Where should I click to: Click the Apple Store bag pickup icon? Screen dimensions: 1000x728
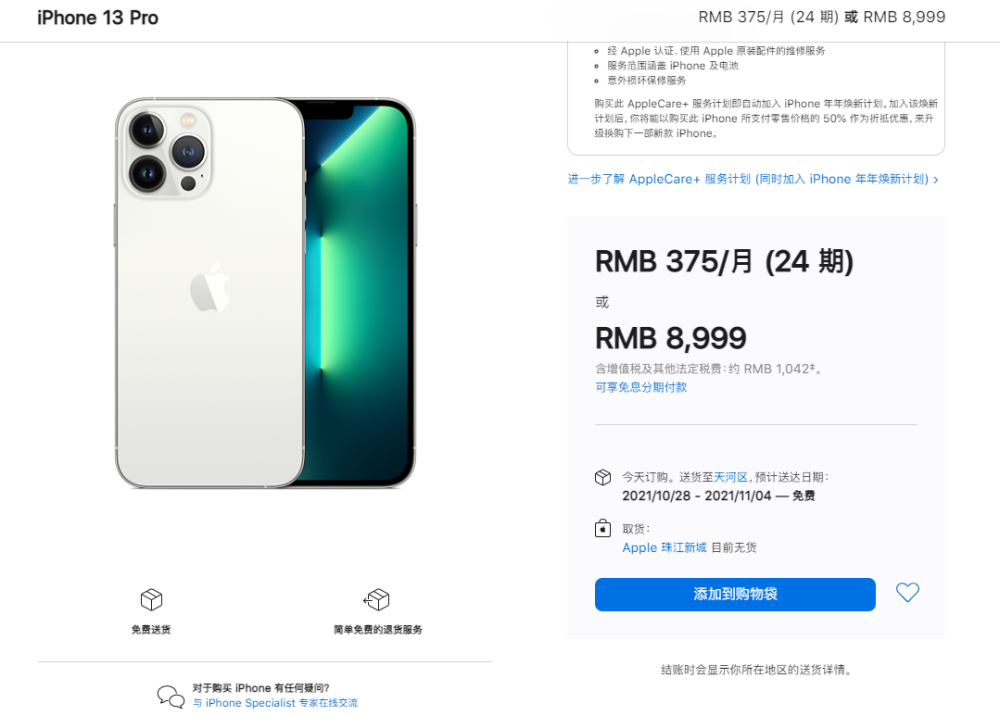point(603,528)
